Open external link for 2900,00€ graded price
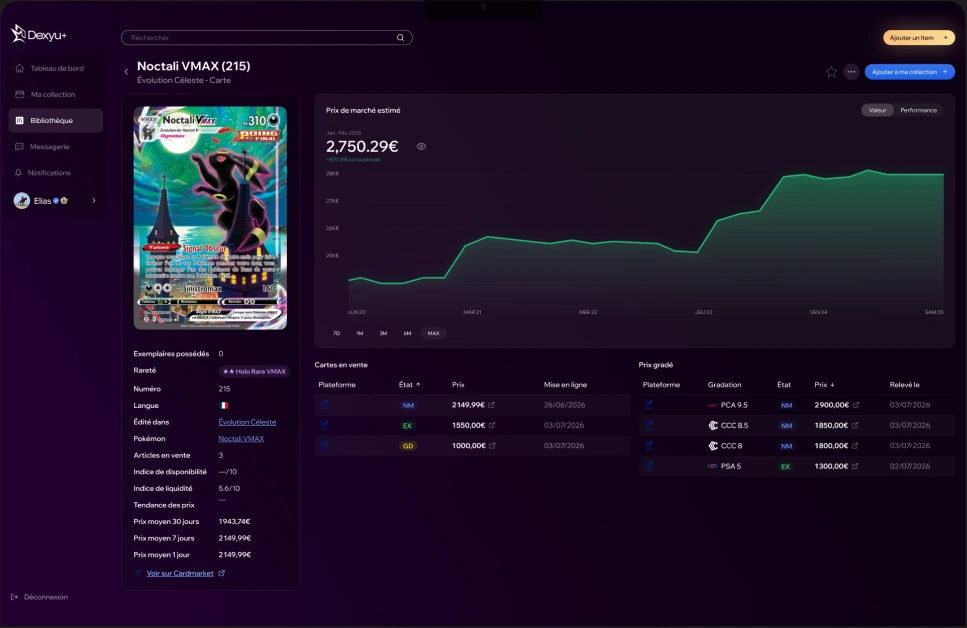This screenshot has width=967, height=628. click(x=855, y=405)
